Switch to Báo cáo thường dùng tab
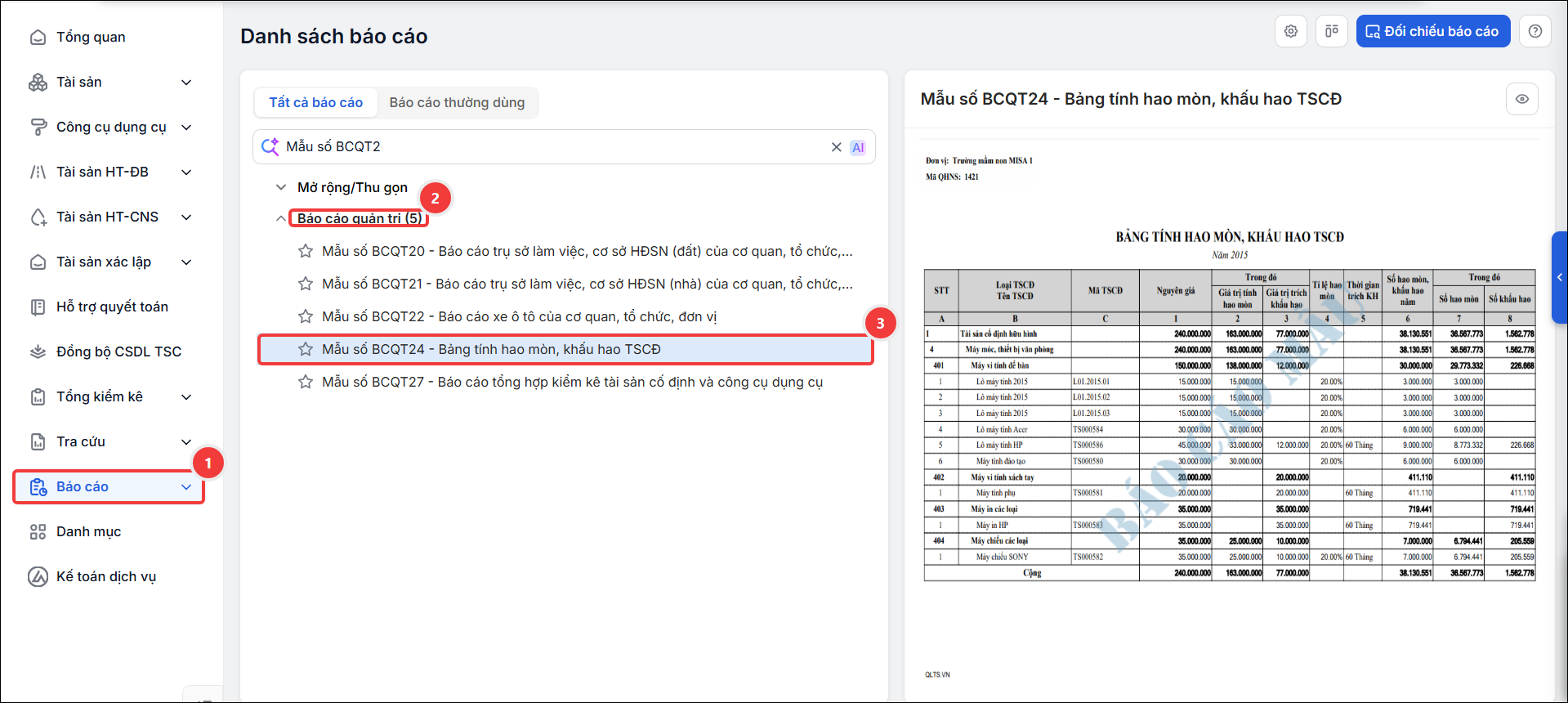This screenshot has height=703, width=1568. click(457, 102)
